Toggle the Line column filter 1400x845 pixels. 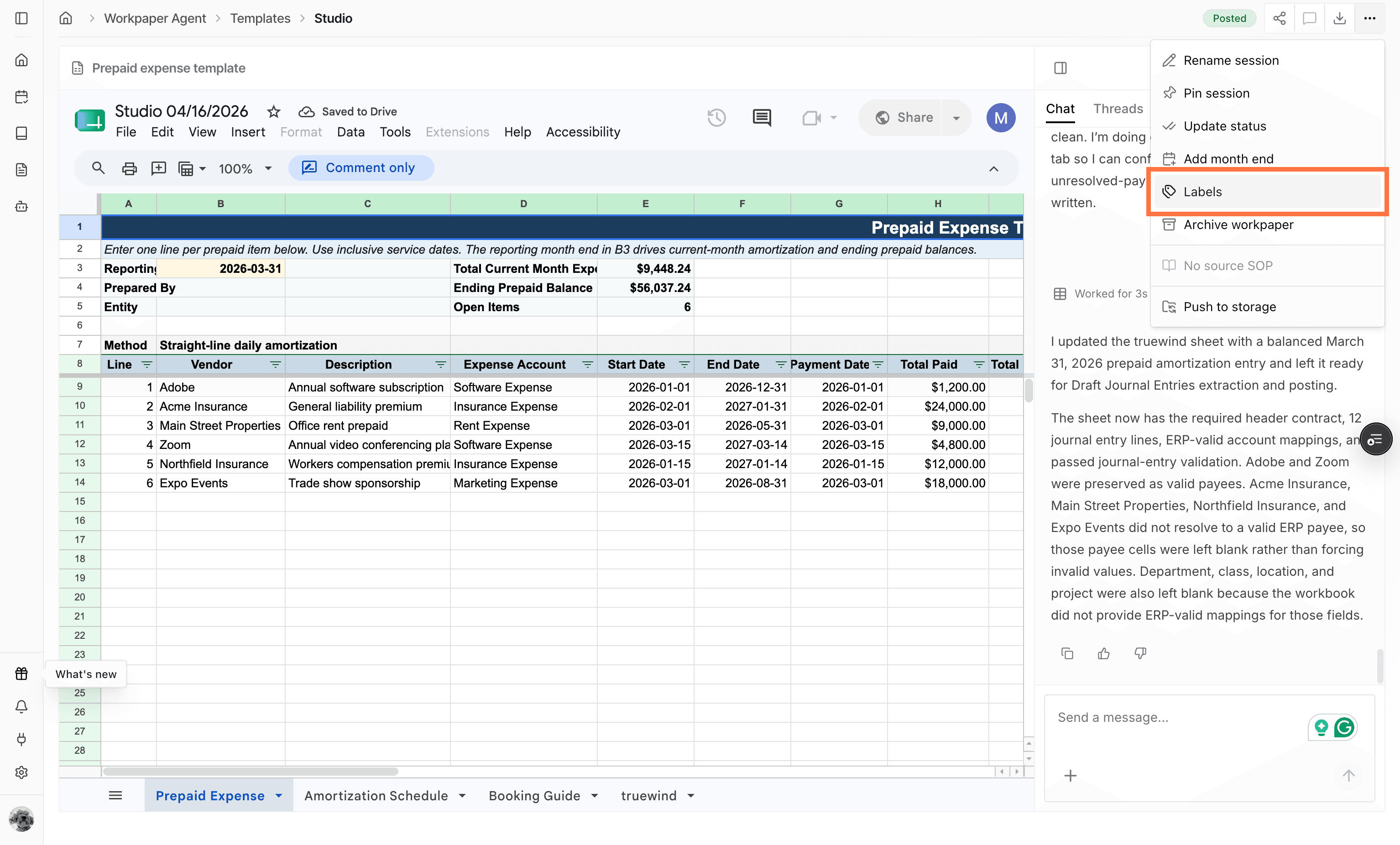coord(146,364)
